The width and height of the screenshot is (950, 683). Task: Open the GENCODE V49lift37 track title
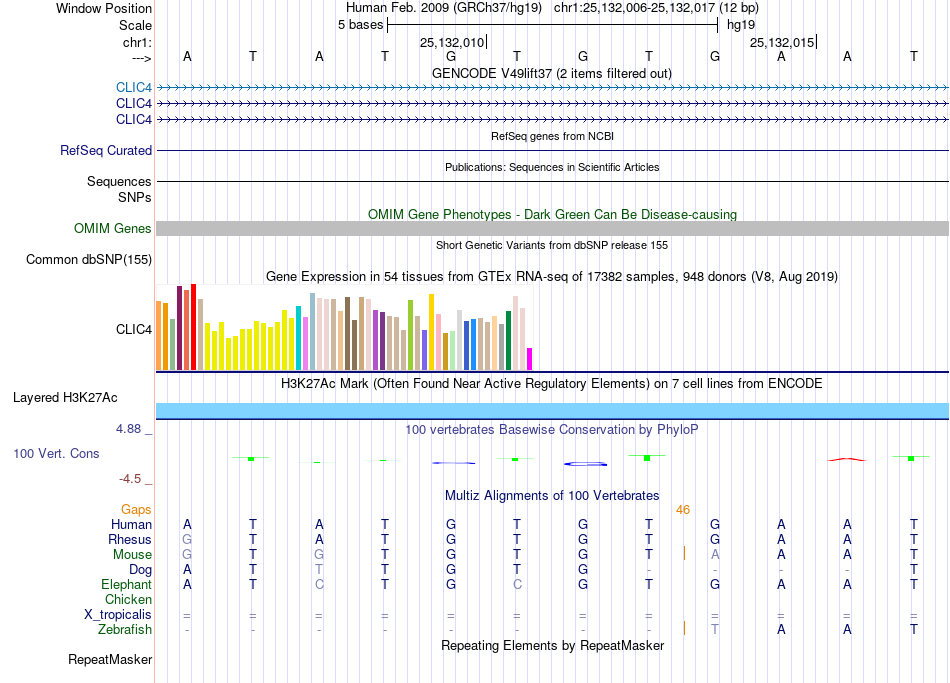[552, 73]
